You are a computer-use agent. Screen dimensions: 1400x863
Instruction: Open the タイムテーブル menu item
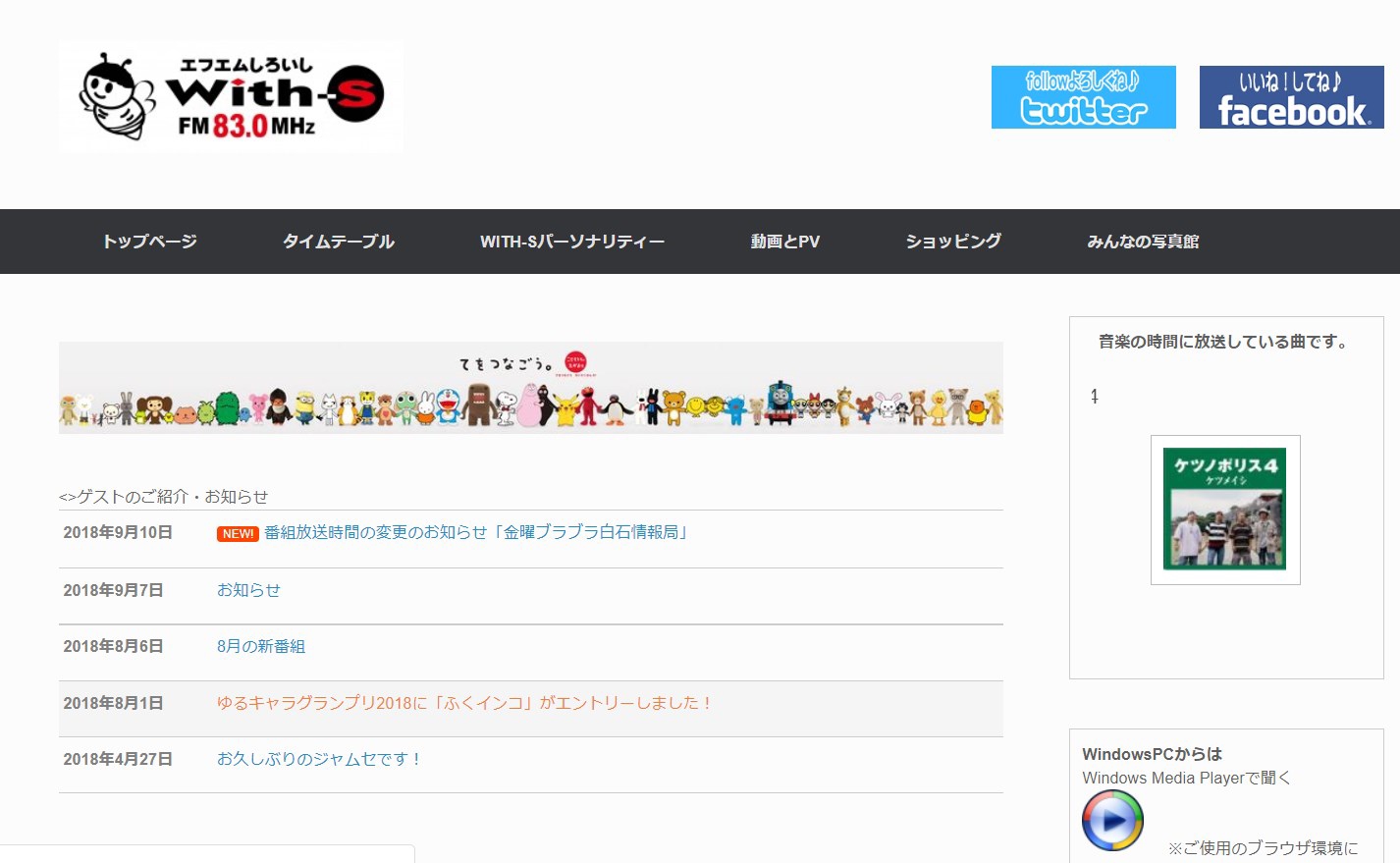pyautogui.click(x=339, y=242)
